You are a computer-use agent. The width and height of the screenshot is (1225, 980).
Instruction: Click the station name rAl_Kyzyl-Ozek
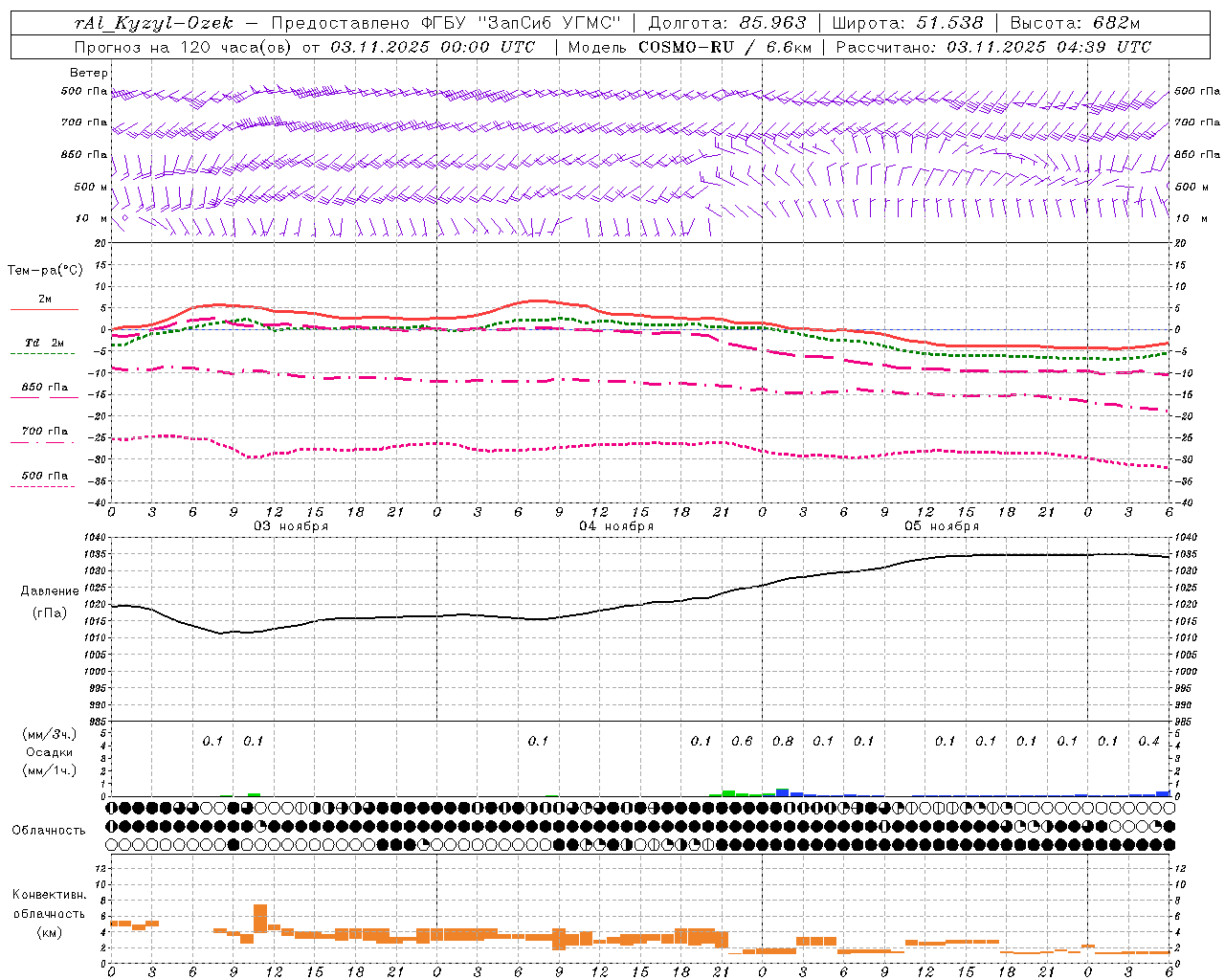[154, 23]
